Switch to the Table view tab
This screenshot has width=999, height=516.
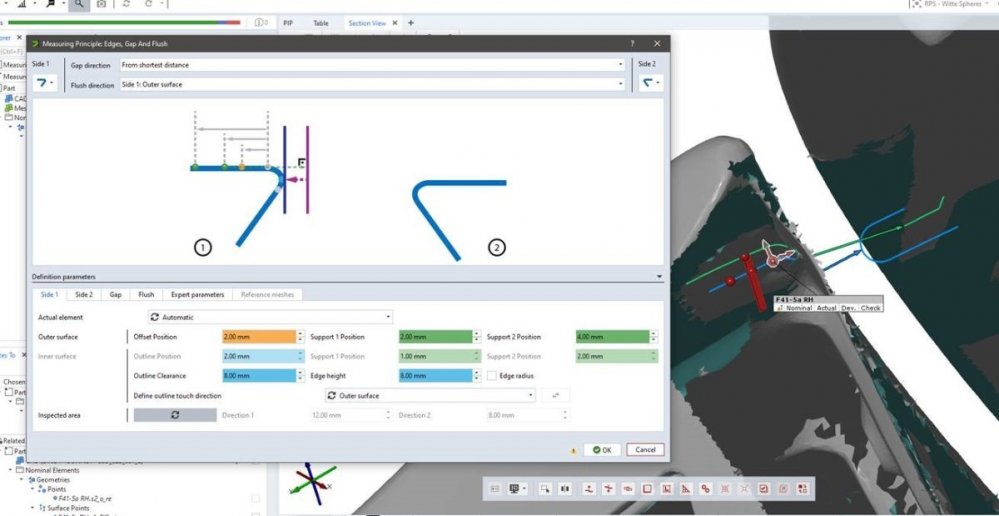tap(320, 23)
